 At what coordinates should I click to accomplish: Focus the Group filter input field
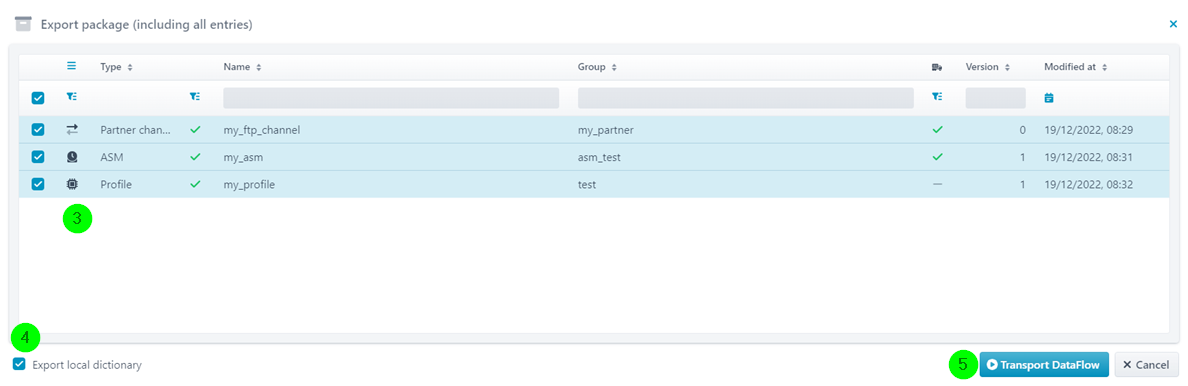point(746,98)
